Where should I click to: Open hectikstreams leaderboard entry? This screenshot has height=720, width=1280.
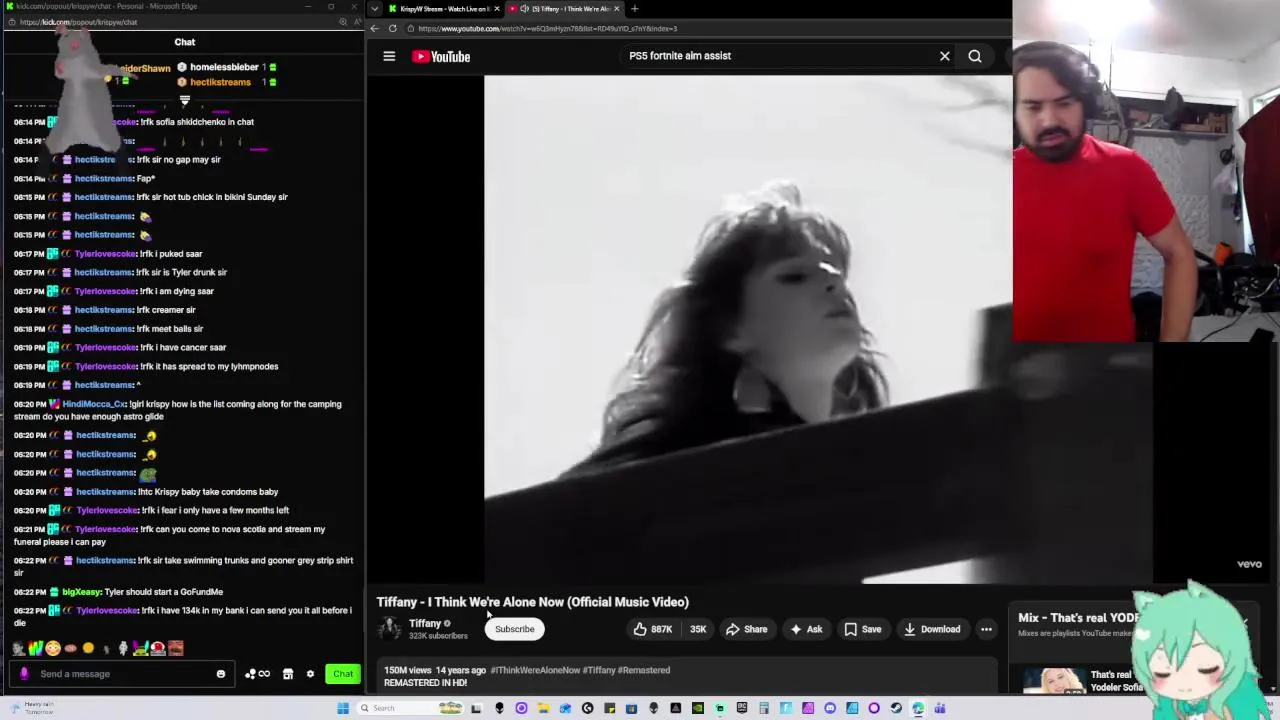point(220,82)
